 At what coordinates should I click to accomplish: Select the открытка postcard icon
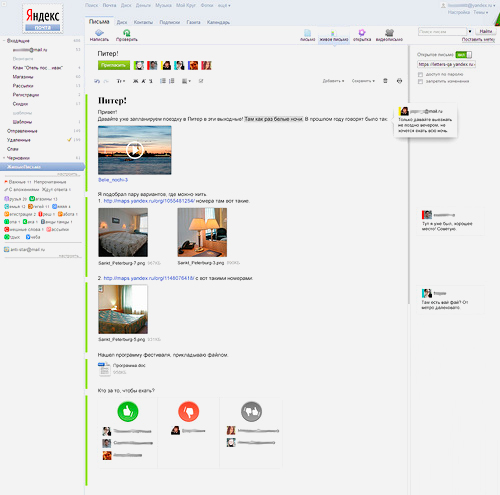click(x=362, y=32)
